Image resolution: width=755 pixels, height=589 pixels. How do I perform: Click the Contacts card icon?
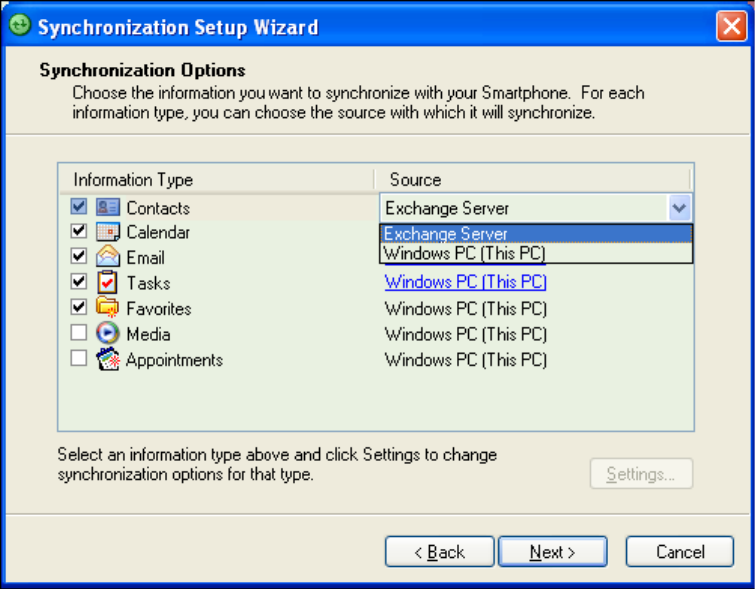(x=107, y=208)
